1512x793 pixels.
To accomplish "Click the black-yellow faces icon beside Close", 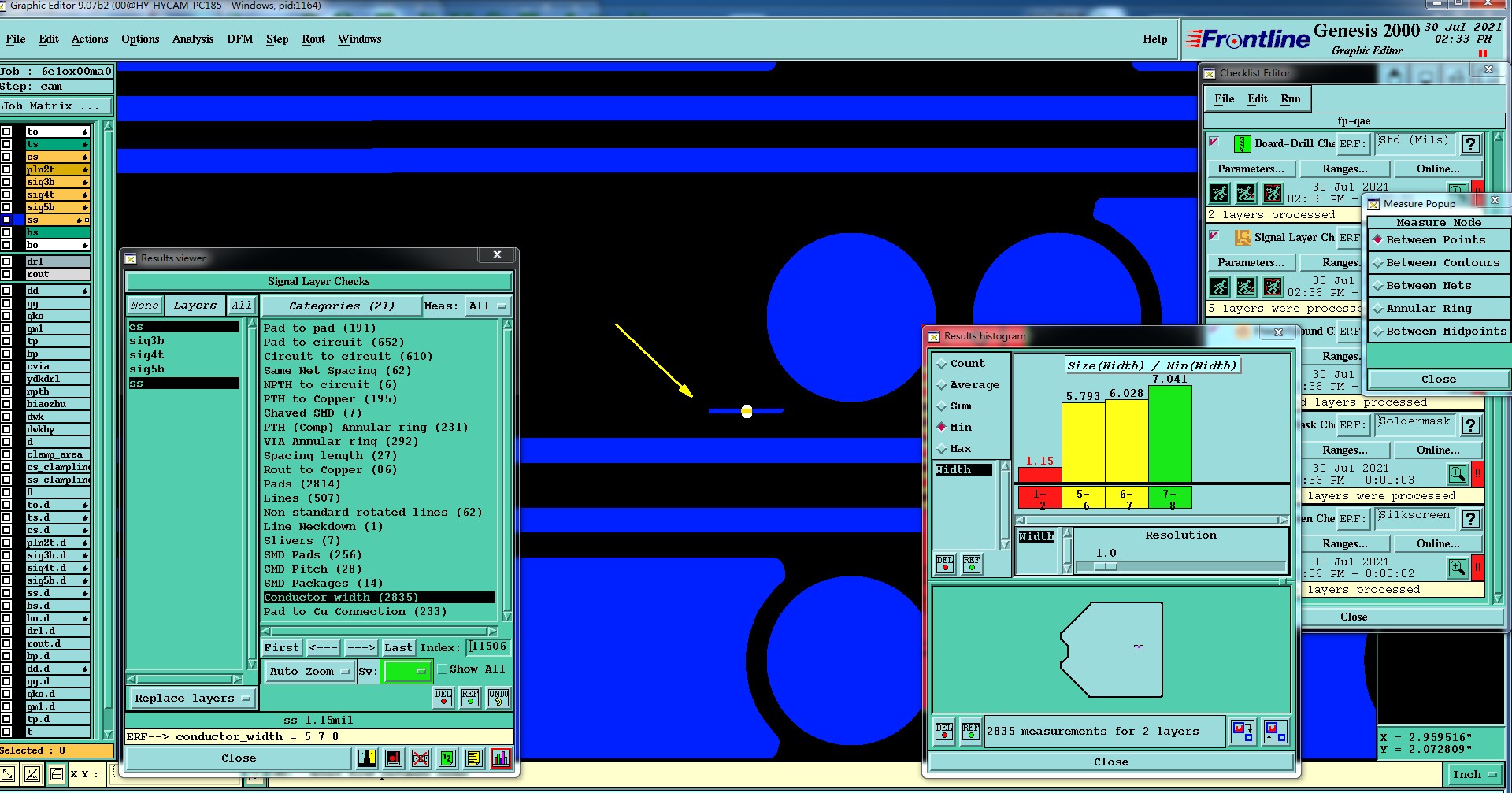I will [x=367, y=758].
